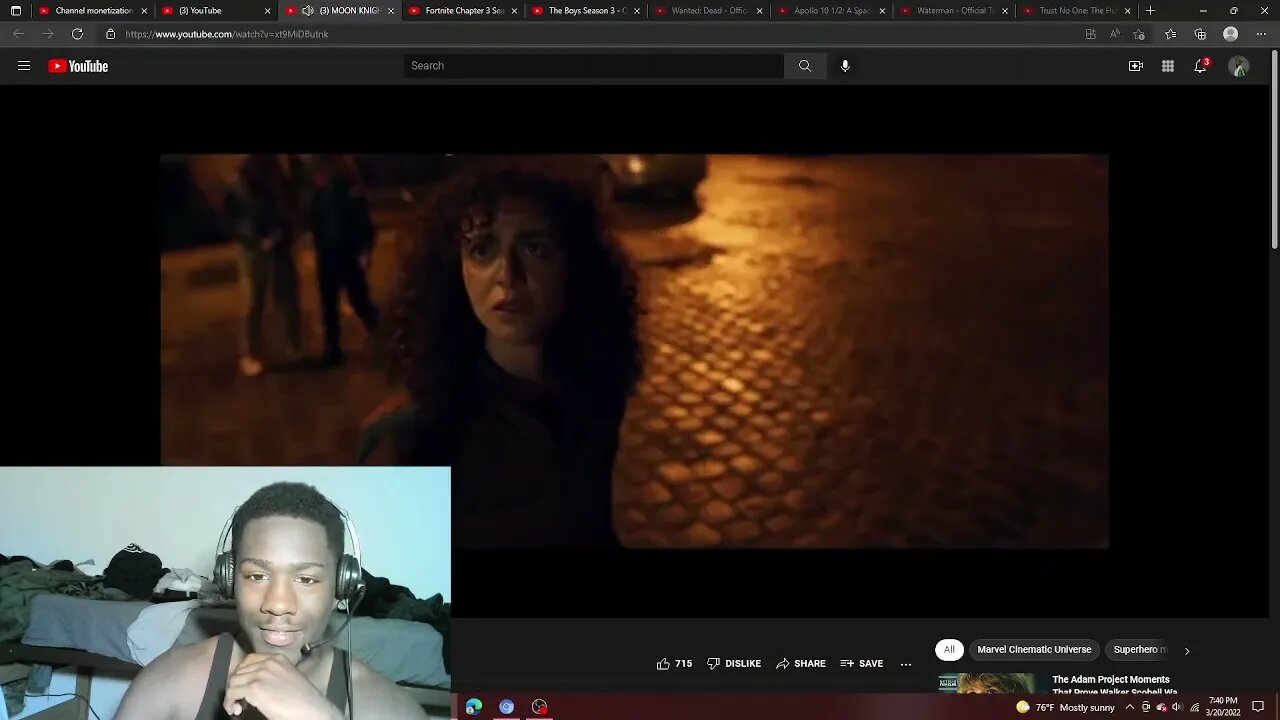Open the notifications bell
Viewport: 1280px width, 720px height.
(1200, 66)
